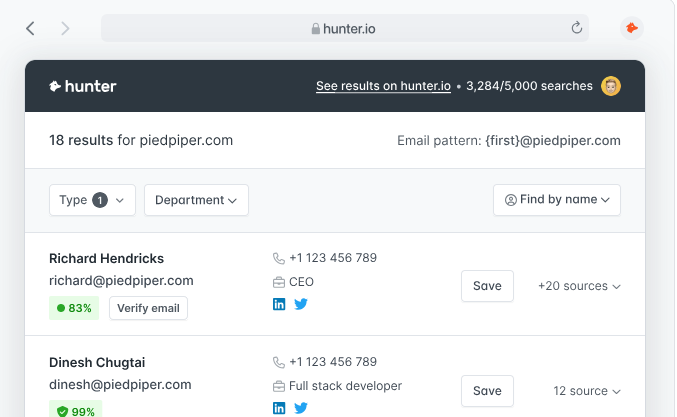
Task: Click the hunter.io address bar
Action: click(345, 28)
